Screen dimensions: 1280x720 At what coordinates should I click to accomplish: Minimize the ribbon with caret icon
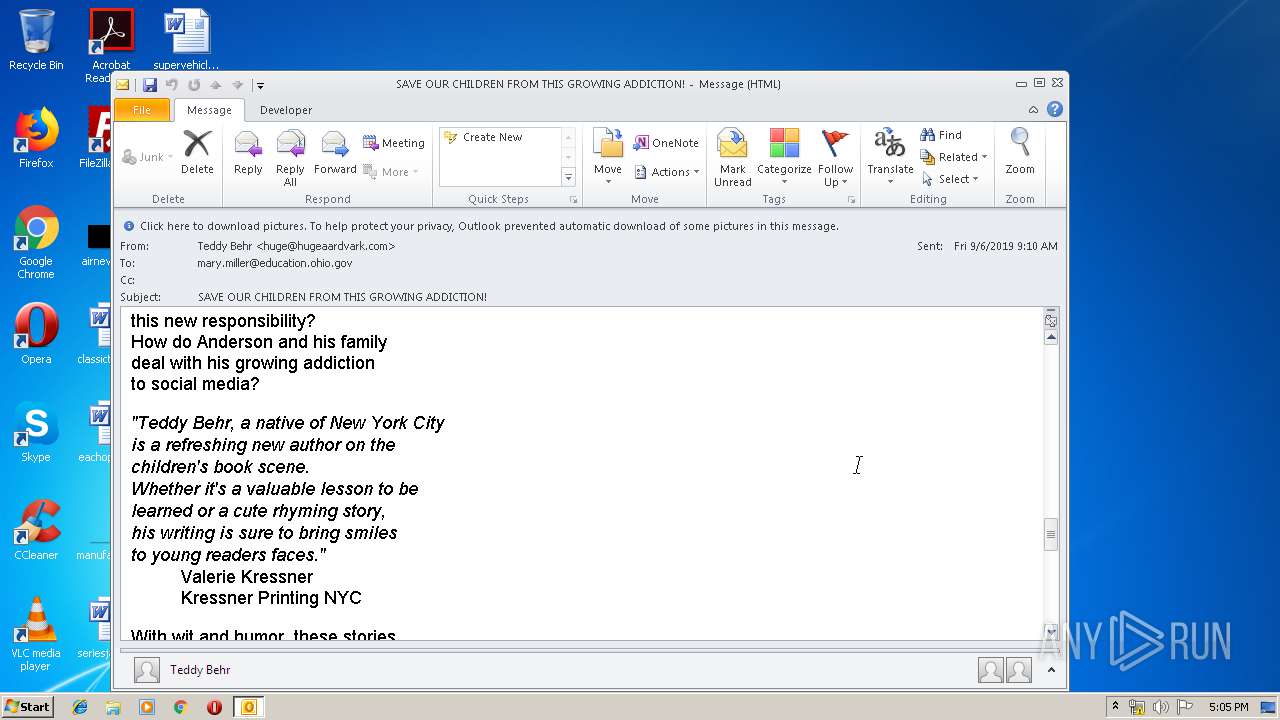pos(1033,110)
